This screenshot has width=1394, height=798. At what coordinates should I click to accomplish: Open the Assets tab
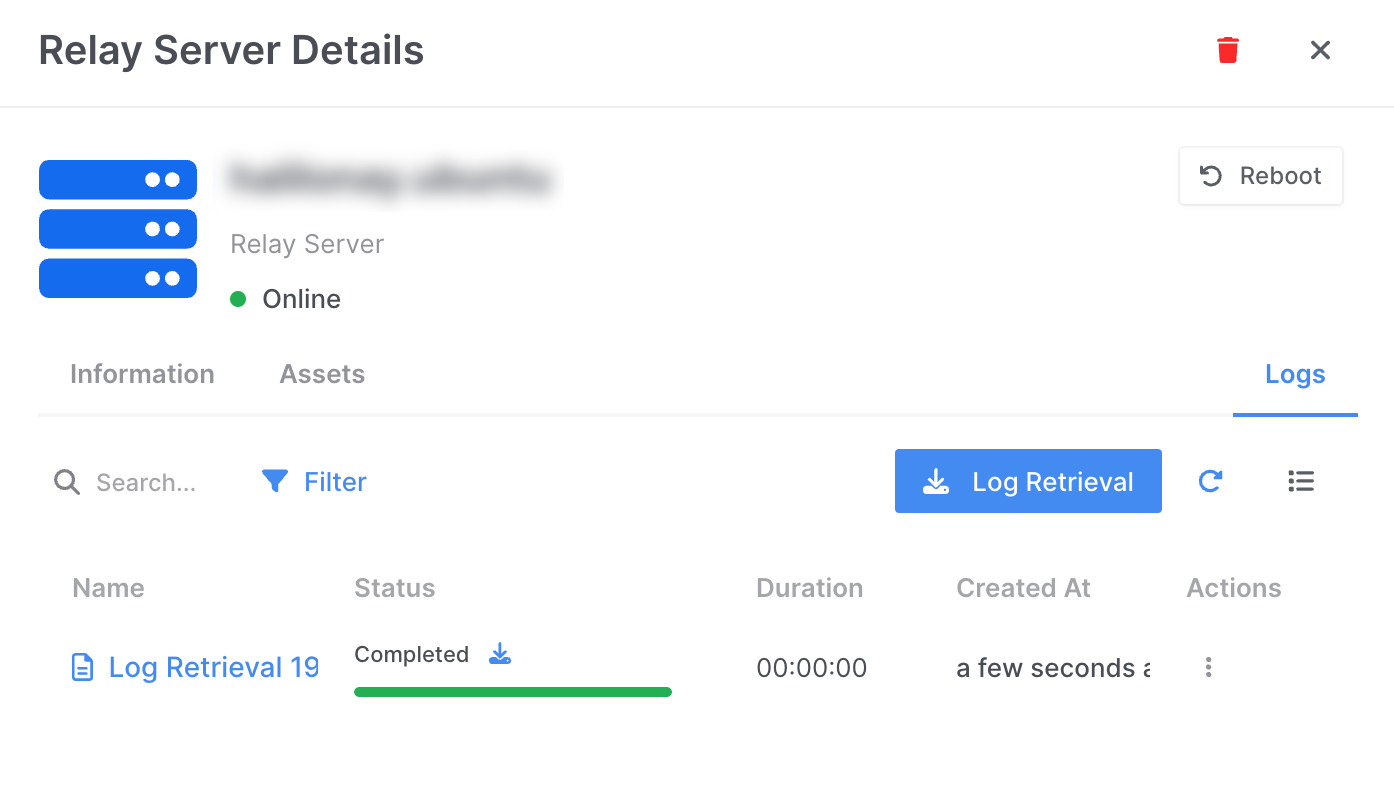pos(322,374)
